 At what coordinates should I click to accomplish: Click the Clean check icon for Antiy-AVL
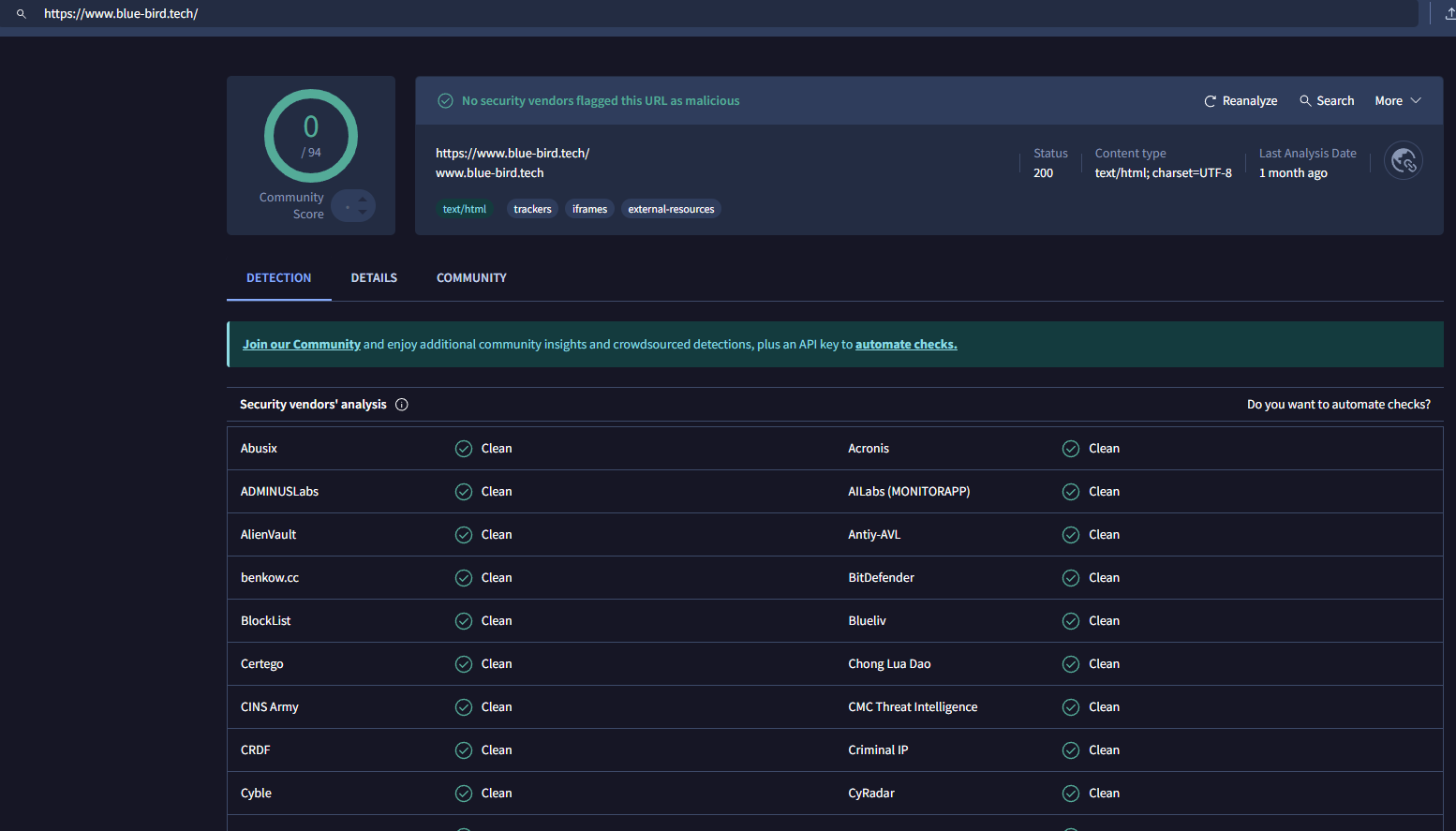pos(1071,535)
